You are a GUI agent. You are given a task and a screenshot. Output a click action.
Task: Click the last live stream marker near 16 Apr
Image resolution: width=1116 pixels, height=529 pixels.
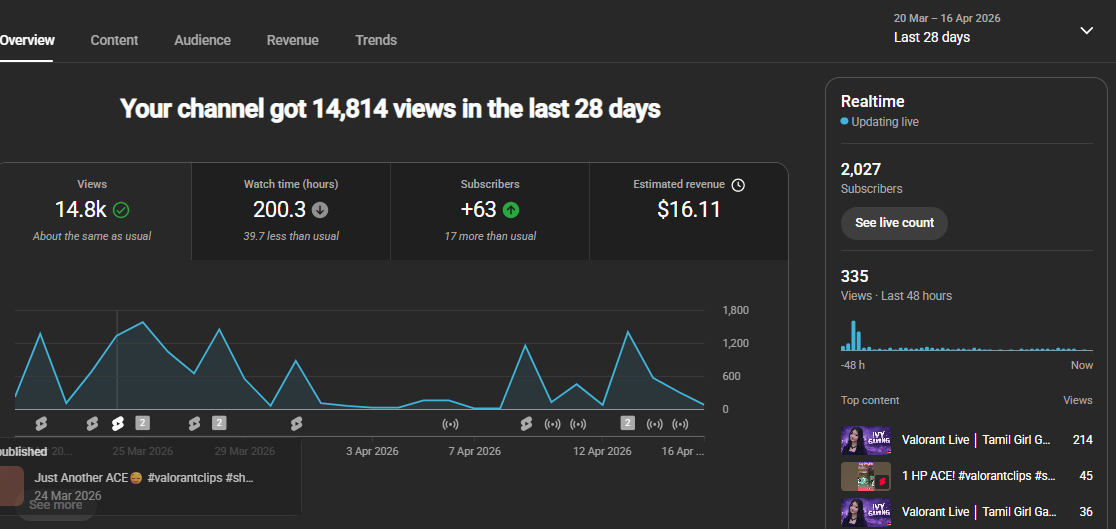[x=682, y=423]
